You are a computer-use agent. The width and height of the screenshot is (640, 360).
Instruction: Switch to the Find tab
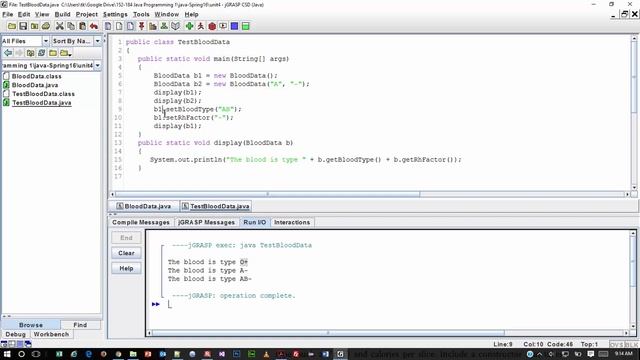[80, 325]
